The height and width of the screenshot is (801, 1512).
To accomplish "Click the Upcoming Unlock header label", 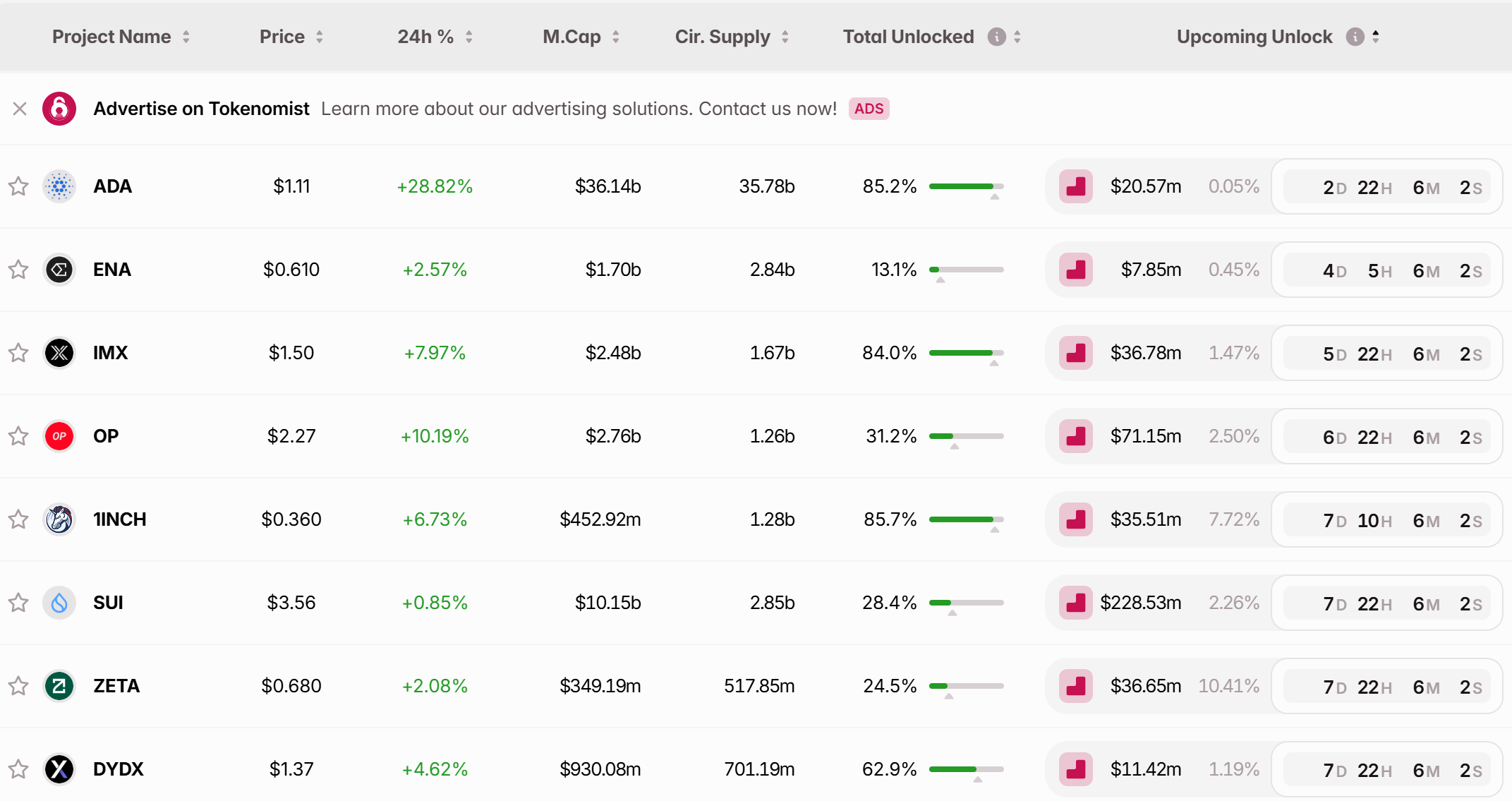I will (1254, 37).
